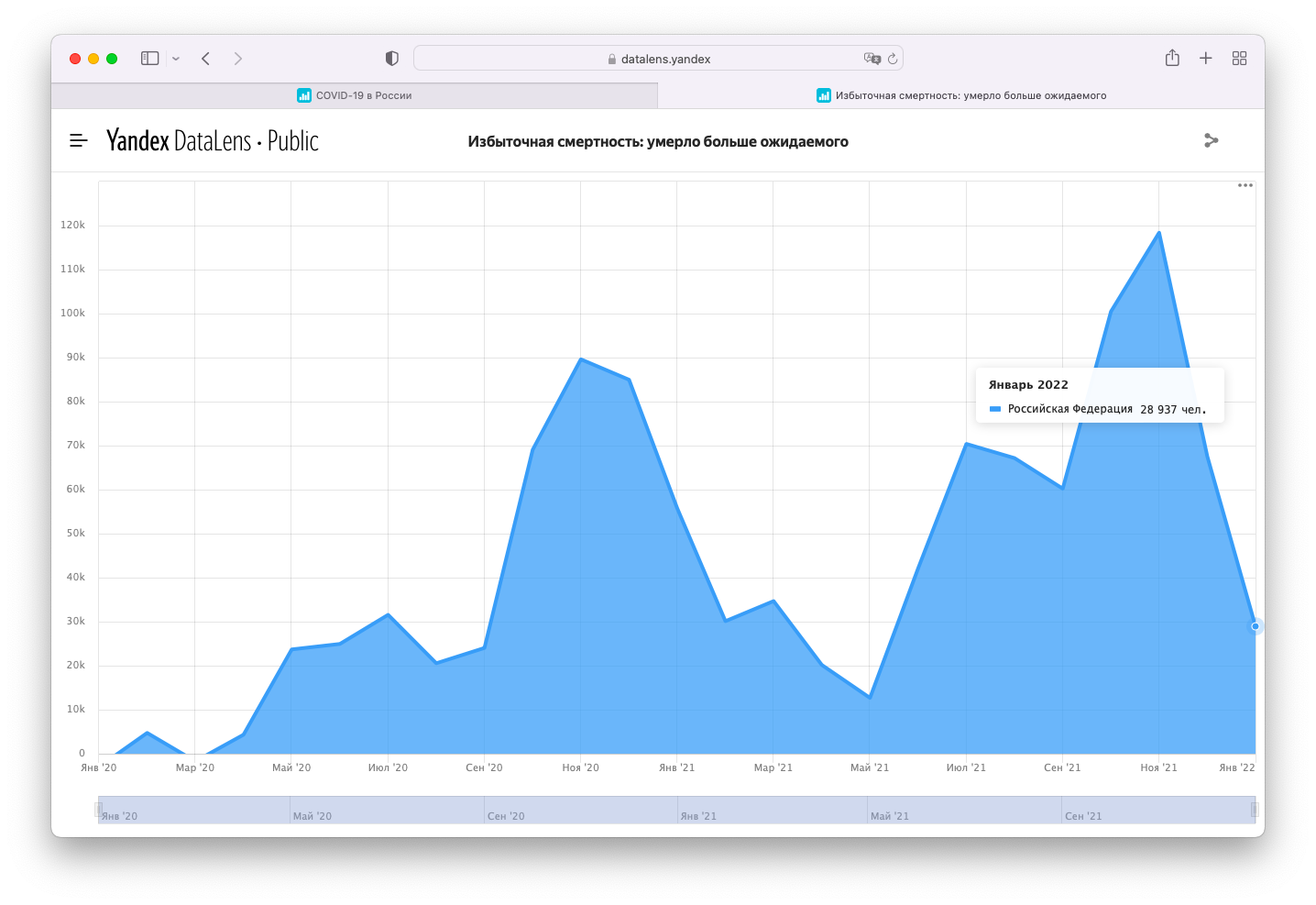The width and height of the screenshot is (1316, 905).
Task: Click the chart title Избыточная смертность
Action: coord(658,141)
